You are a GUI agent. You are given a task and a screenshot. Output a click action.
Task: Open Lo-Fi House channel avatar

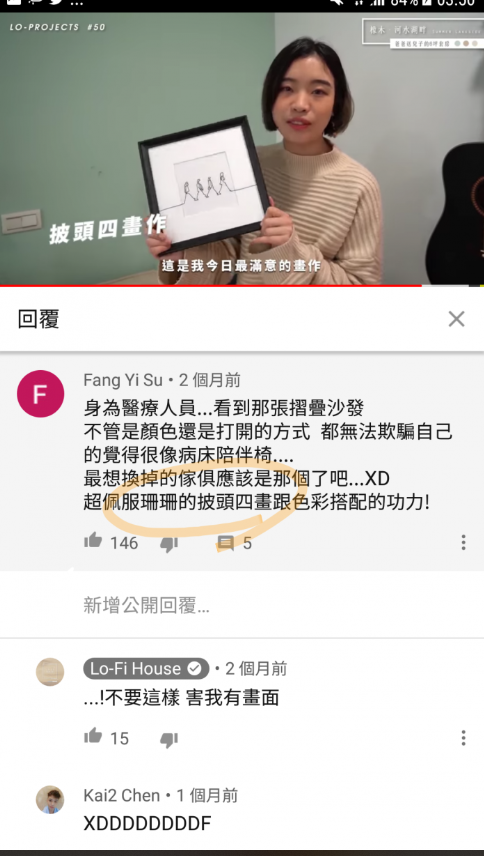[x=50, y=671]
